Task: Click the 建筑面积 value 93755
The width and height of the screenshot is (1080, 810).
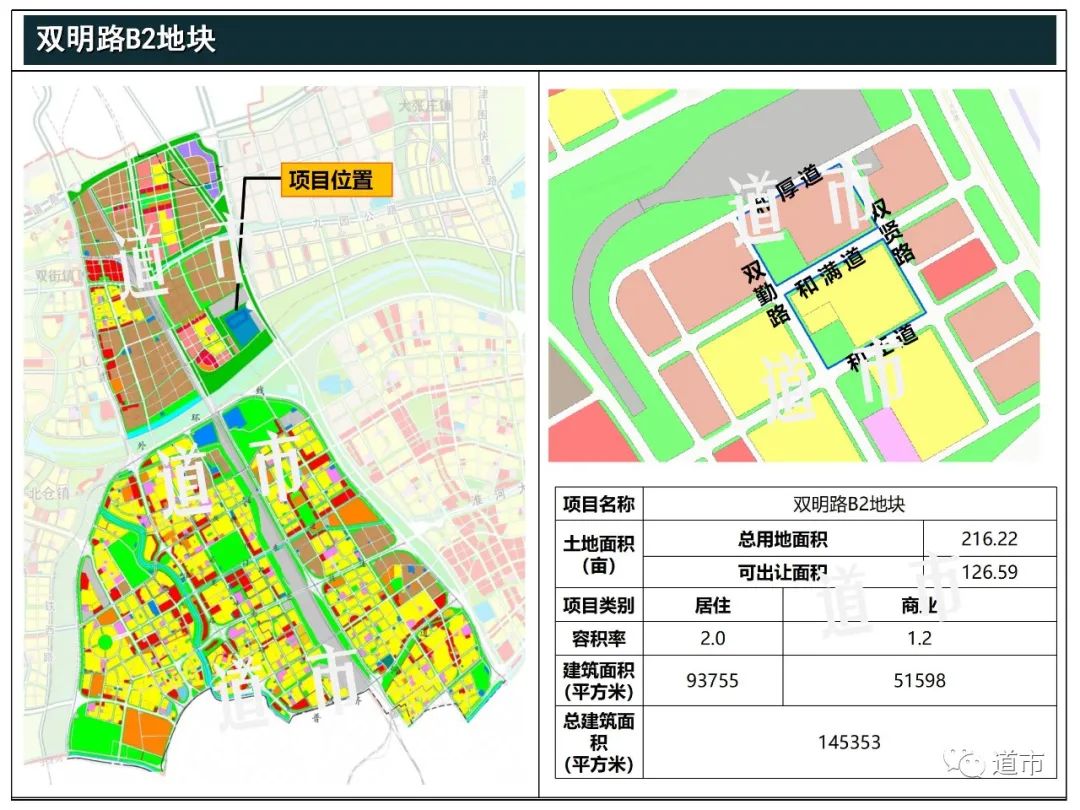Action: (712, 681)
